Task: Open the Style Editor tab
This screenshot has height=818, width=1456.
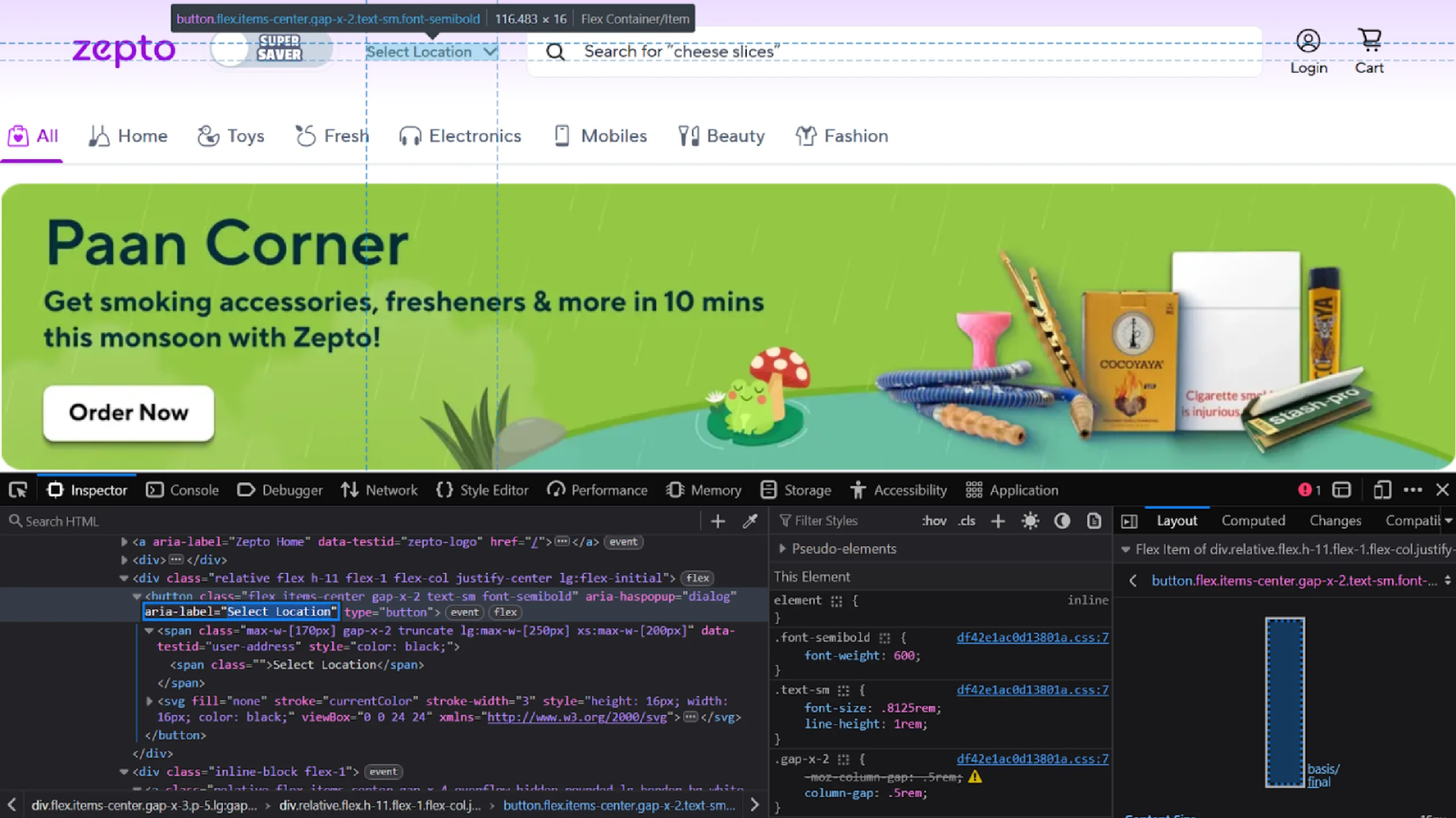Action: (482, 490)
